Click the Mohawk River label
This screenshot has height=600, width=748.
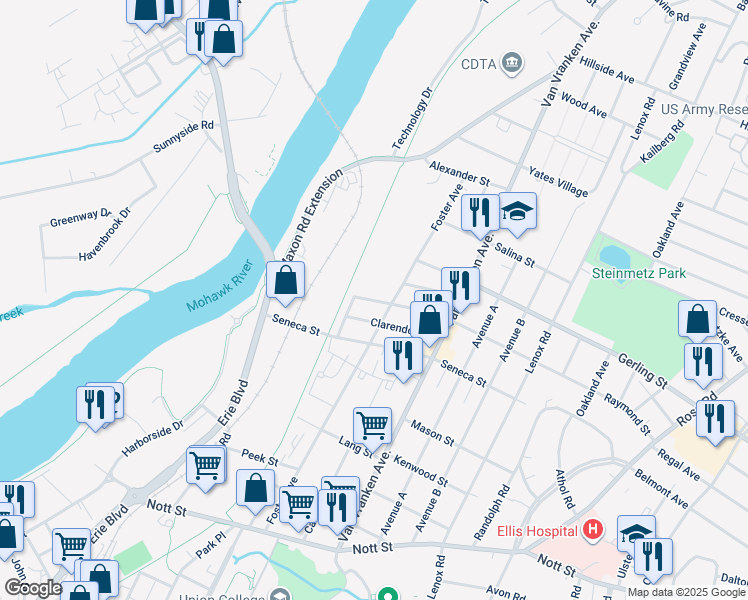[220, 286]
